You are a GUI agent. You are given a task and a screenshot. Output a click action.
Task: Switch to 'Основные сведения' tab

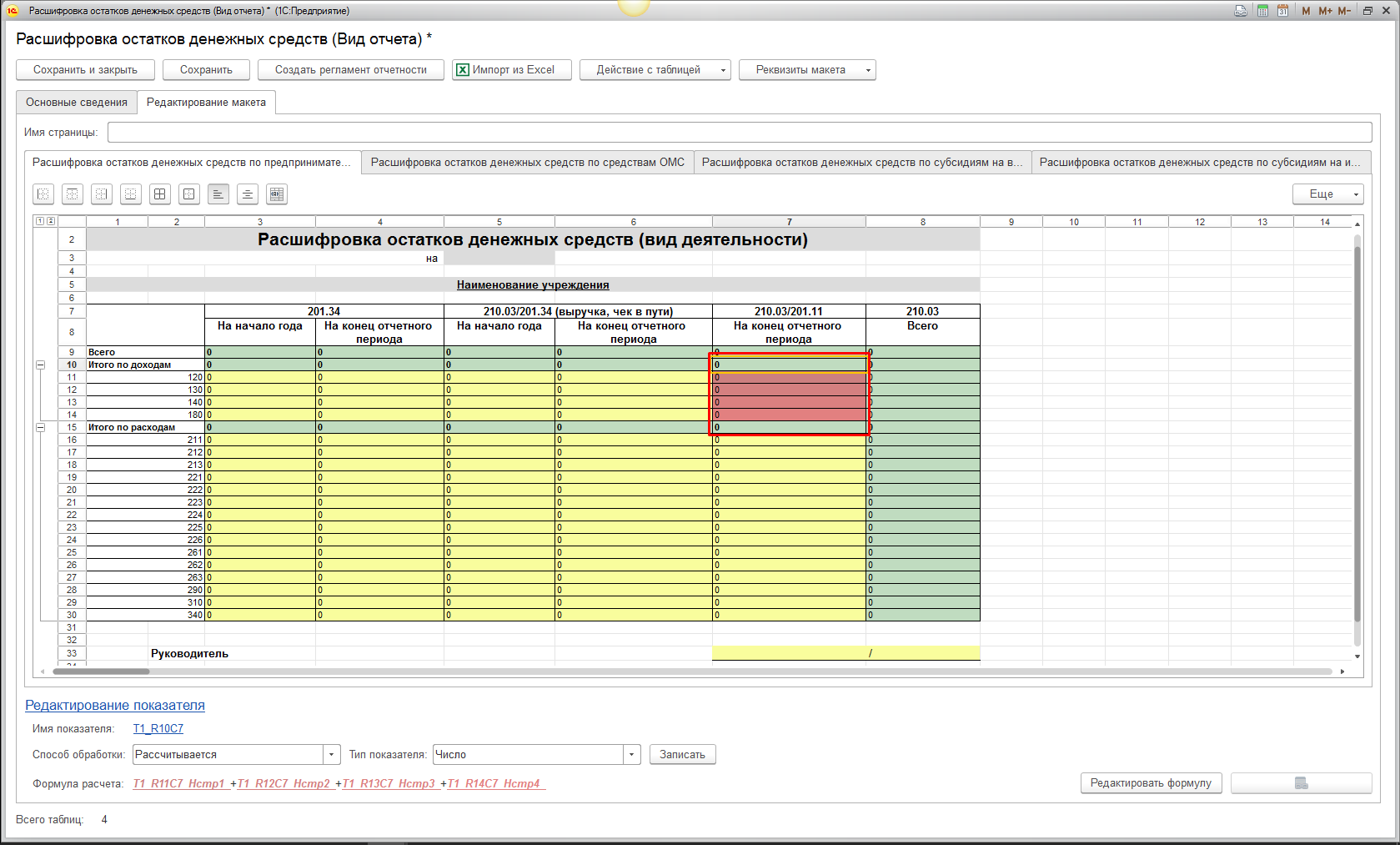[x=77, y=103]
